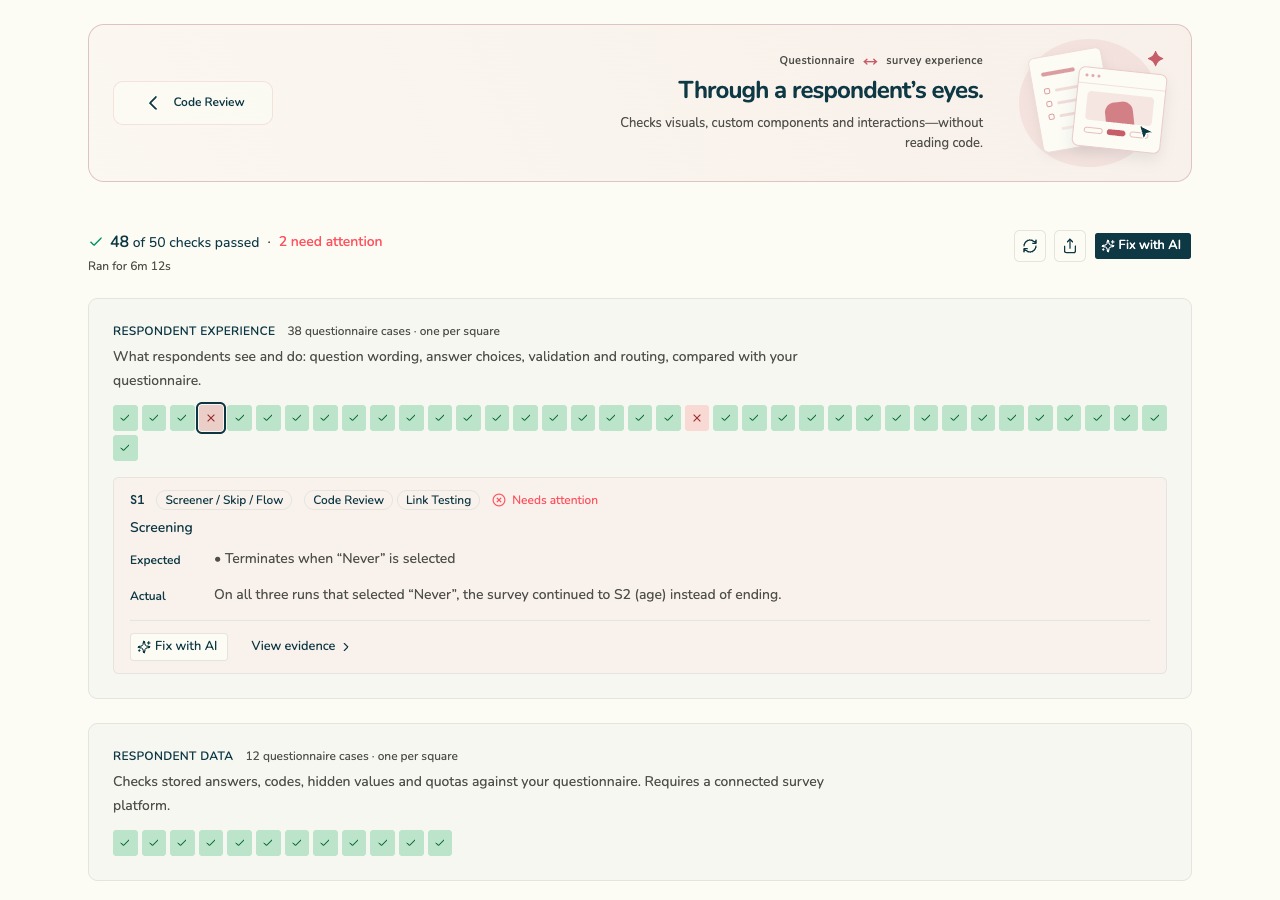Click '12 questionnaire cases · one per square'

(x=351, y=756)
